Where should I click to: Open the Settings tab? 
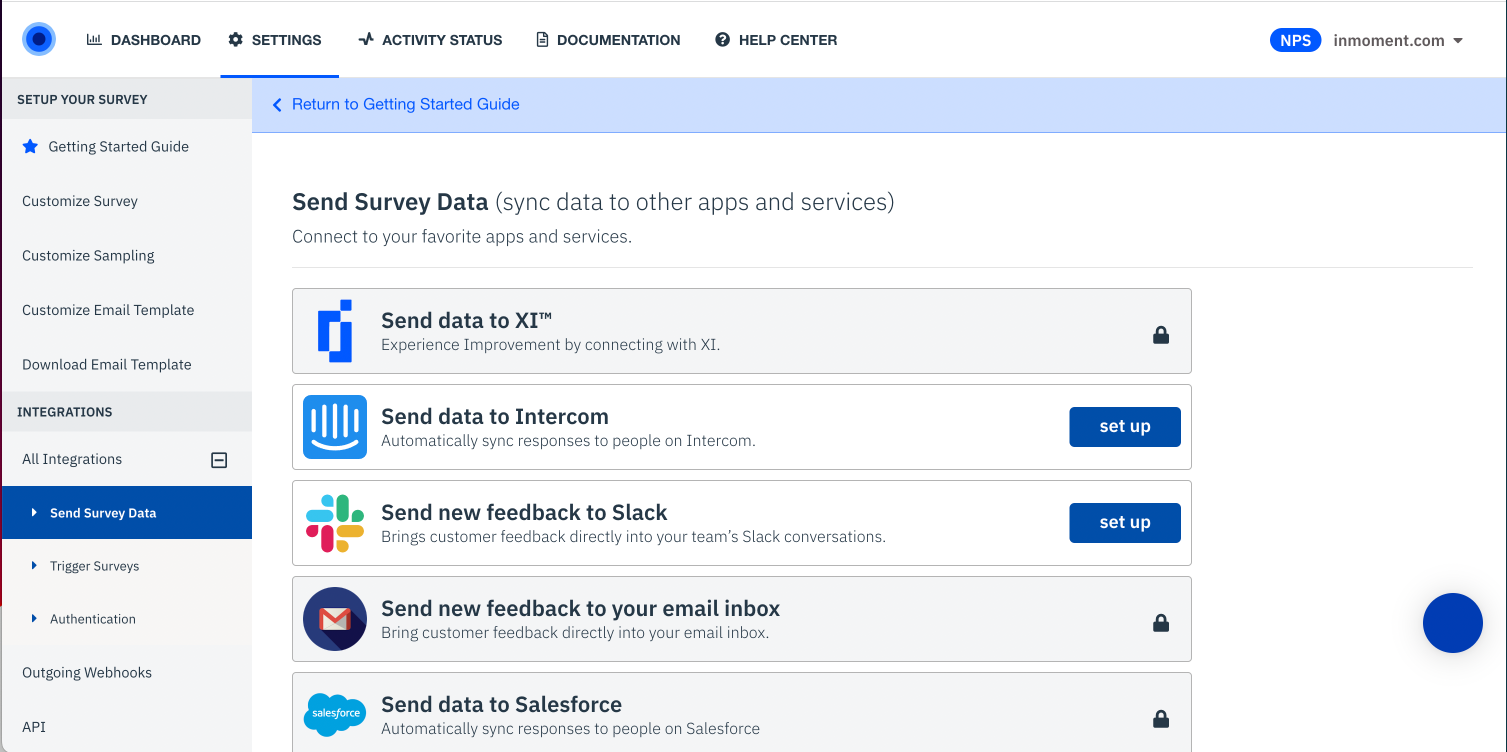[275, 40]
